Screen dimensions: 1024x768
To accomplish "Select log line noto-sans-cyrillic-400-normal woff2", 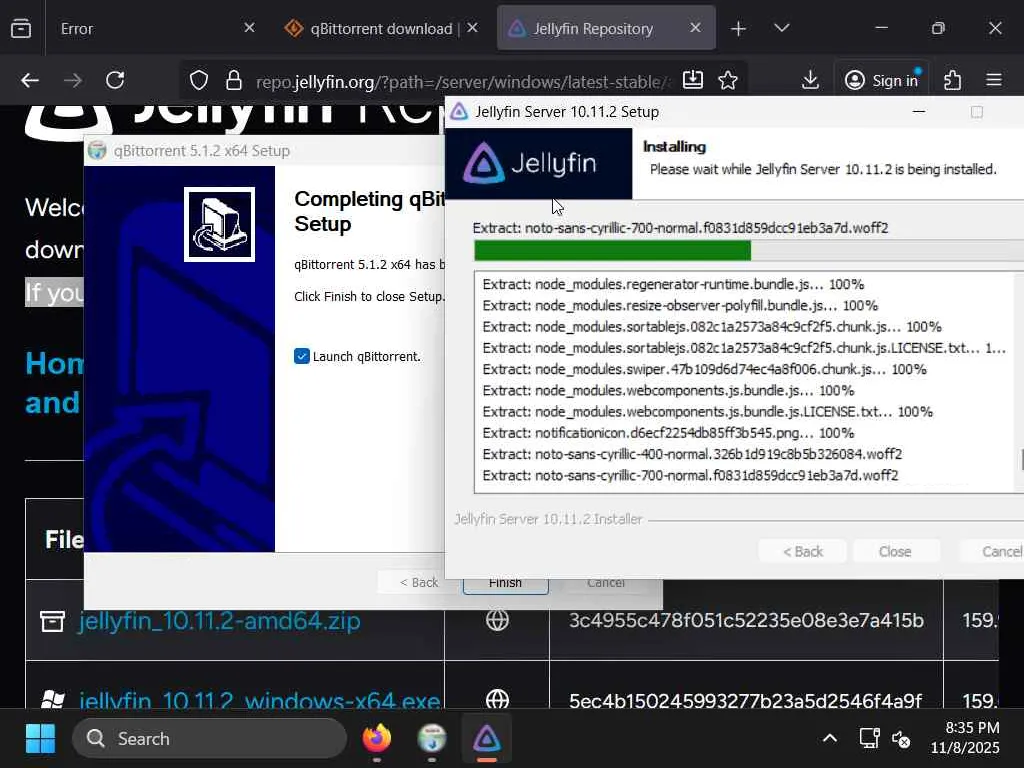I will [692, 454].
